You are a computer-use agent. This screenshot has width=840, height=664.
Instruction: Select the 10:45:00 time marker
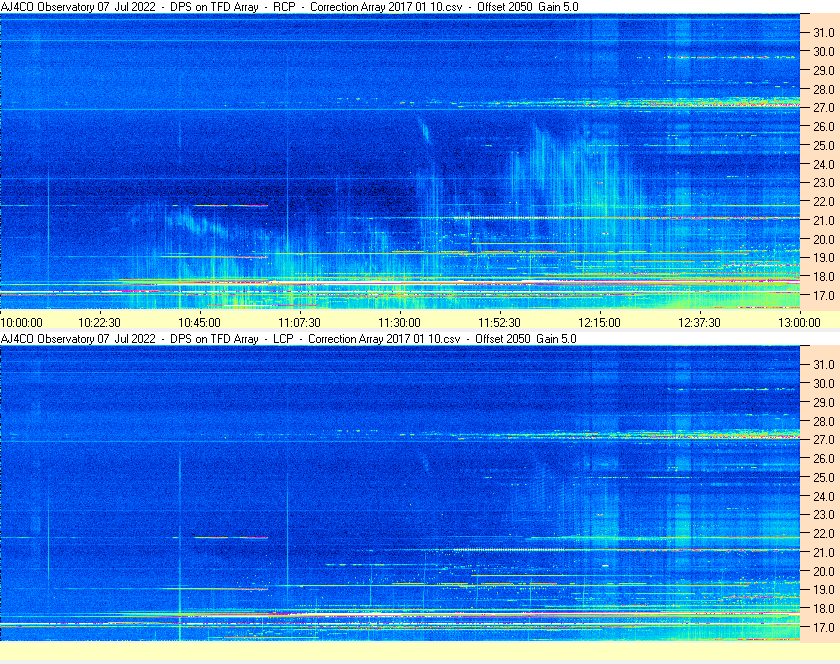(x=200, y=322)
